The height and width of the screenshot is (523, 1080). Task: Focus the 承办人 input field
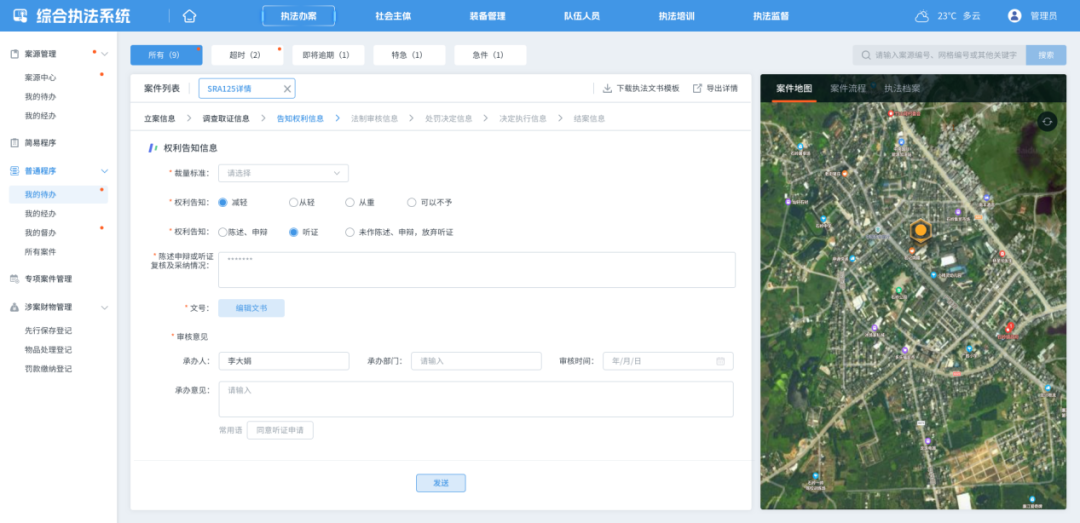[284, 361]
